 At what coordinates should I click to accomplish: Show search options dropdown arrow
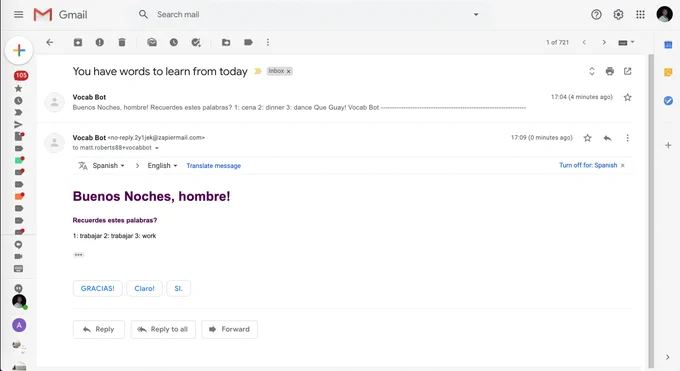476,14
